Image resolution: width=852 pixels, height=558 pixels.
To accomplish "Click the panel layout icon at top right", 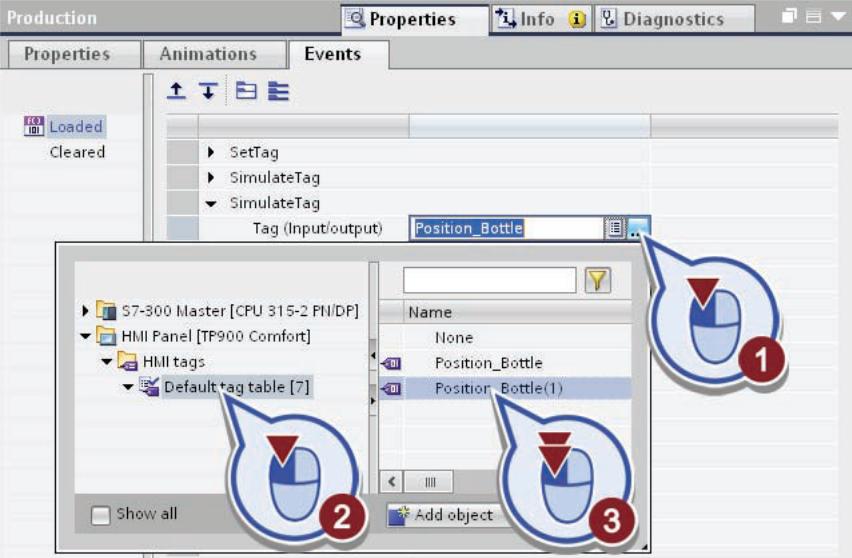I will (x=813, y=17).
